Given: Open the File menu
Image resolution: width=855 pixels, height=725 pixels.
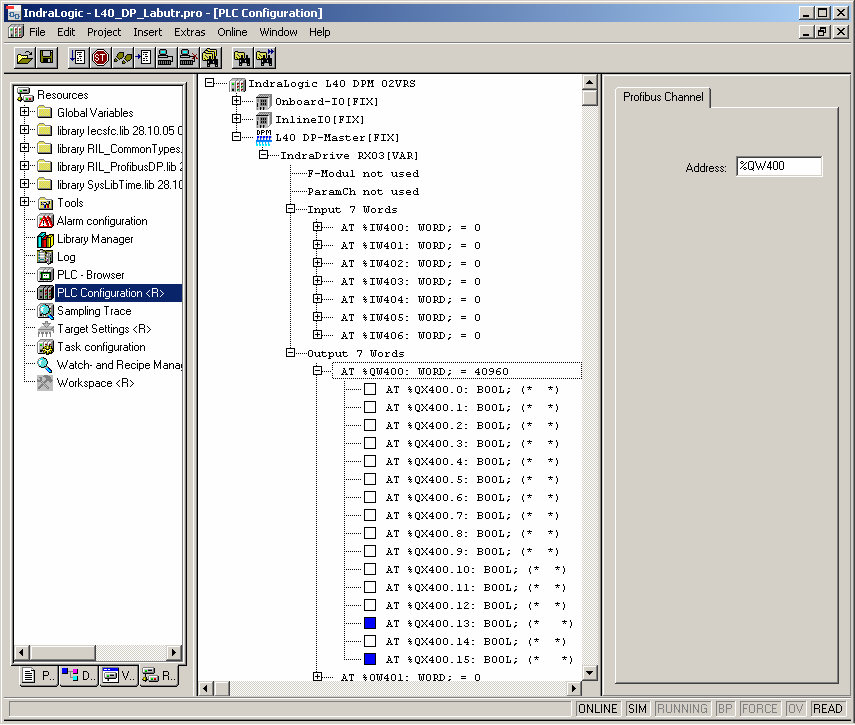Looking at the screenshot, I should 37,32.
